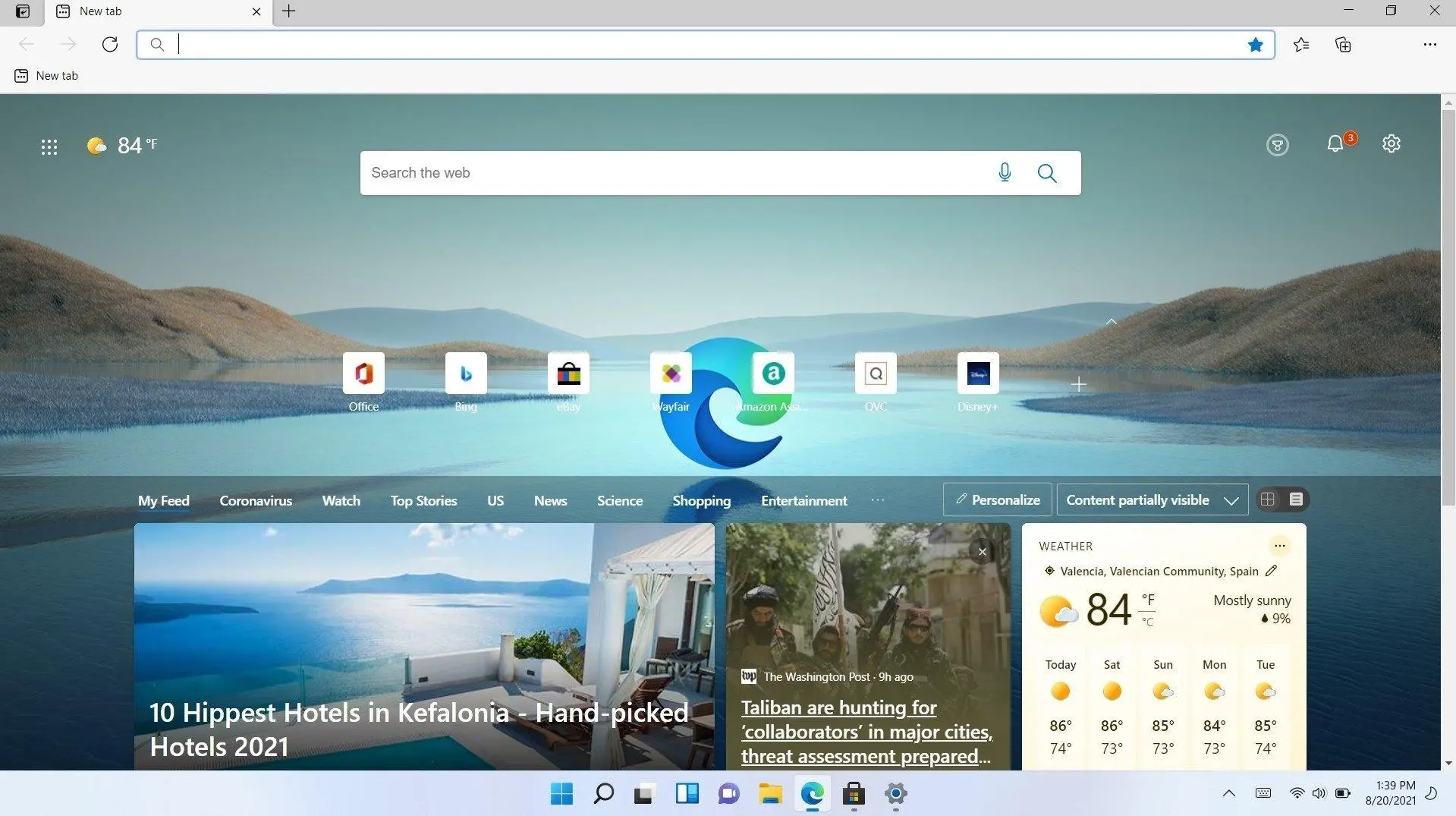The width and height of the screenshot is (1456, 816).
Task: Open the Taliban news headline link
Action: pyautogui.click(x=866, y=733)
